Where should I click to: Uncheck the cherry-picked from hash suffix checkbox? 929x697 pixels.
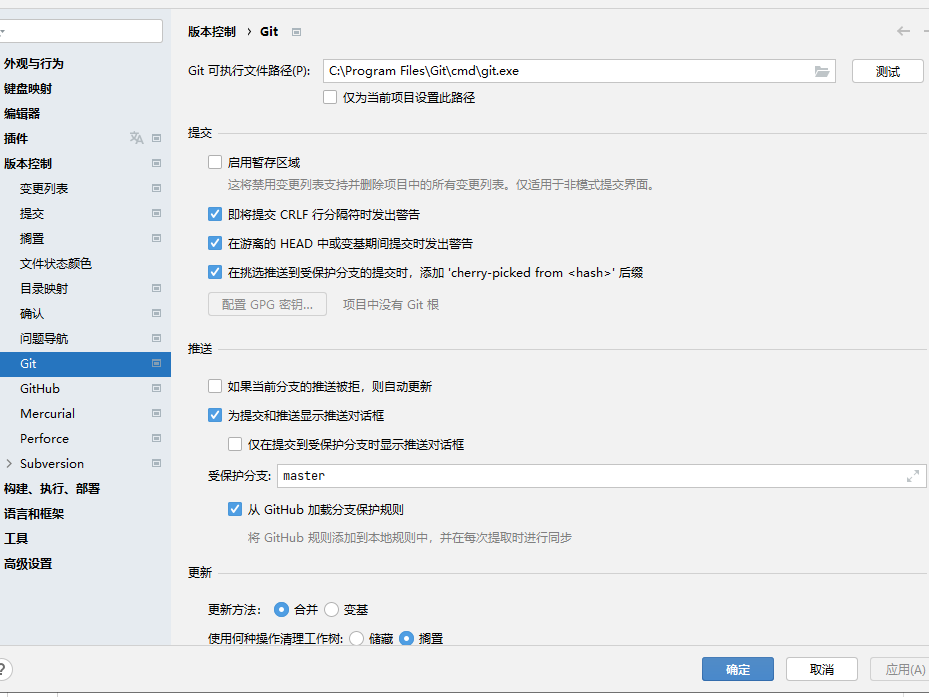click(x=215, y=272)
